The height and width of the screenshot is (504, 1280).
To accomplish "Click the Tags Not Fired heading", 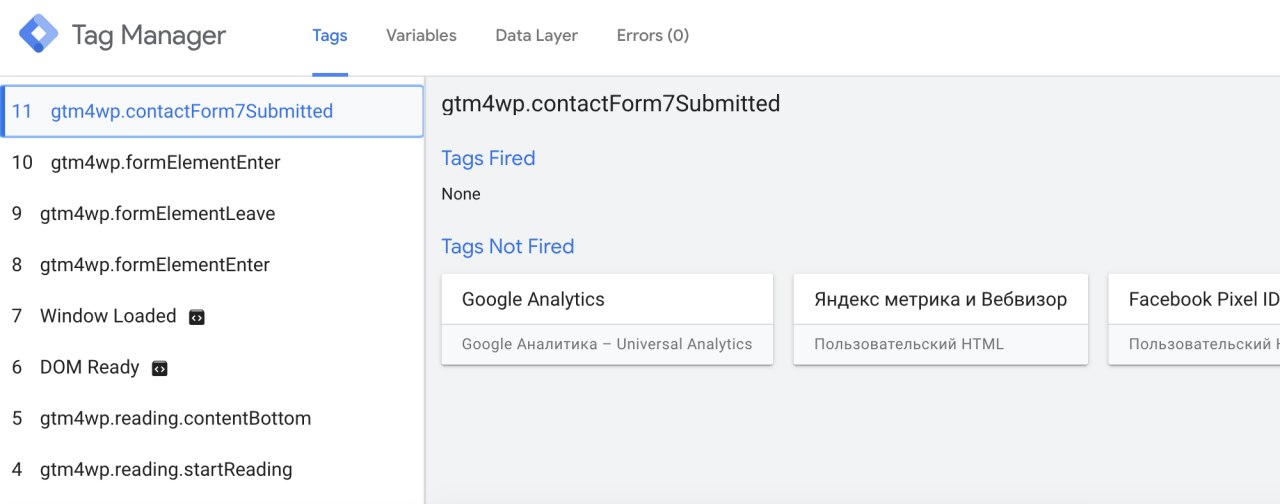I will pyautogui.click(x=508, y=246).
